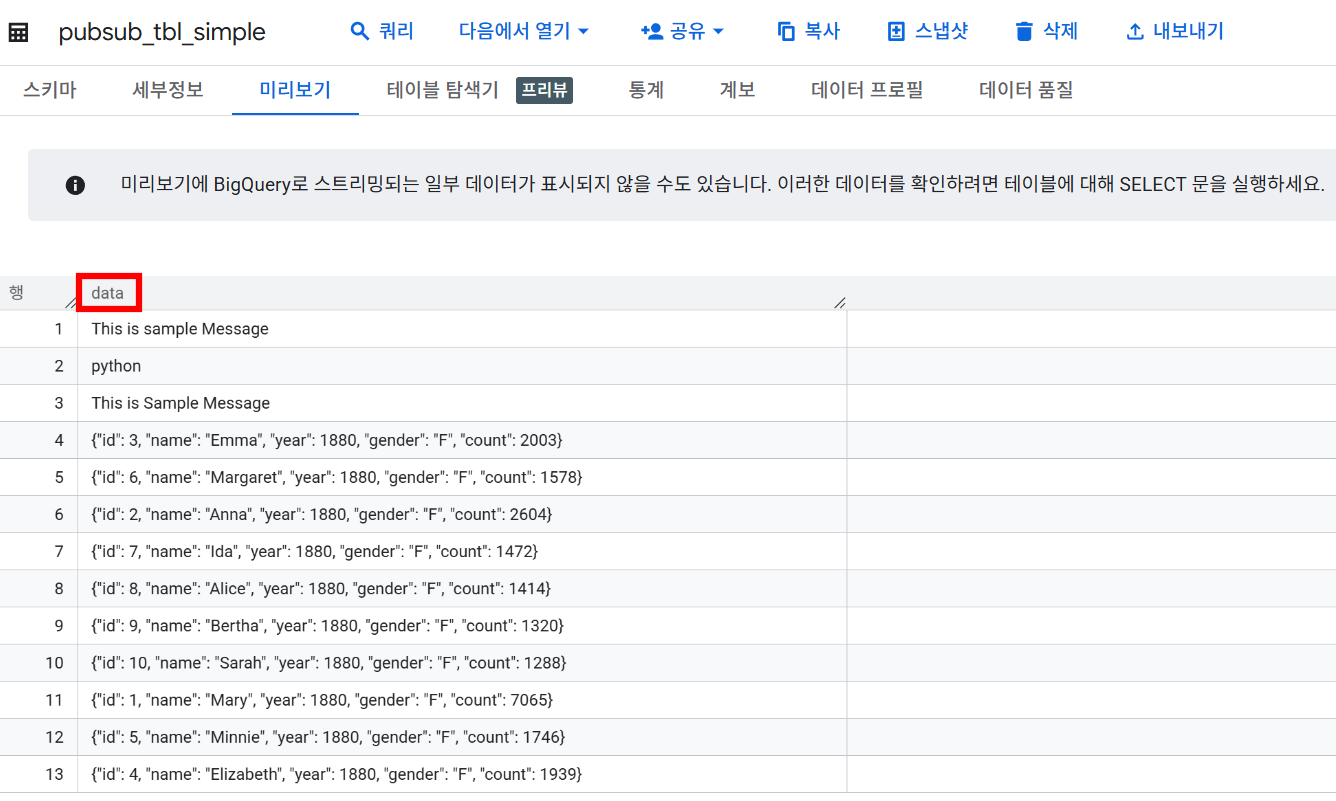Click the 내보내기 export button
The width and height of the screenshot is (1336, 801).
tap(1174, 31)
